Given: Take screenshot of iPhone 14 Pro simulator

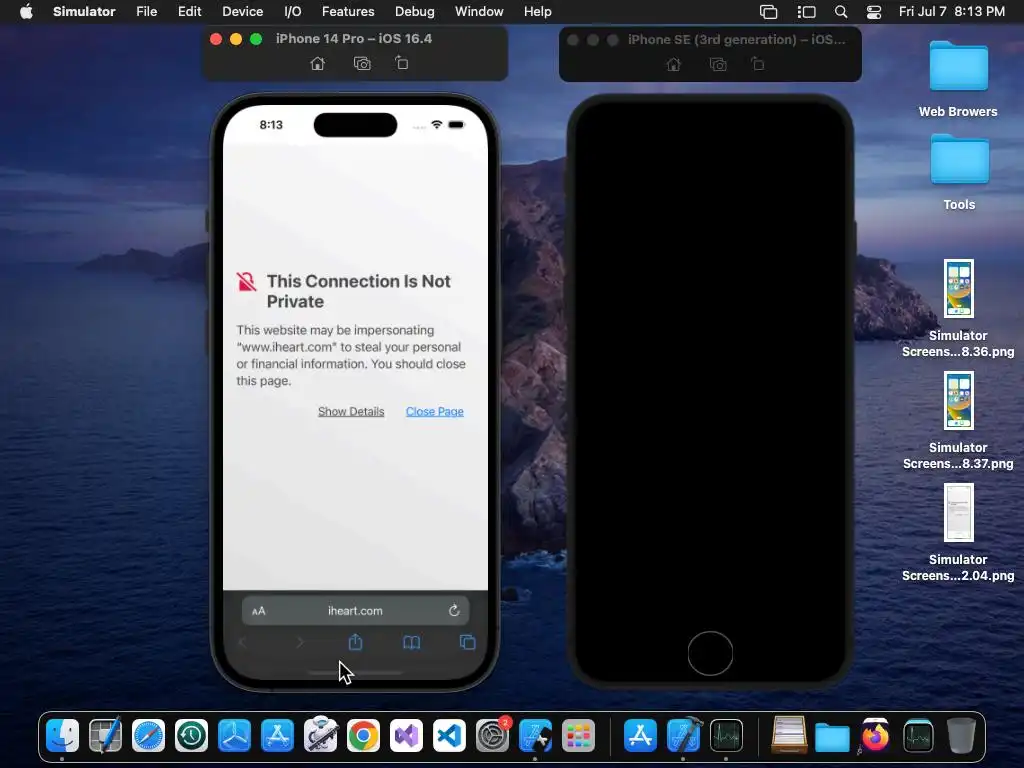Looking at the screenshot, I should pos(362,63).
